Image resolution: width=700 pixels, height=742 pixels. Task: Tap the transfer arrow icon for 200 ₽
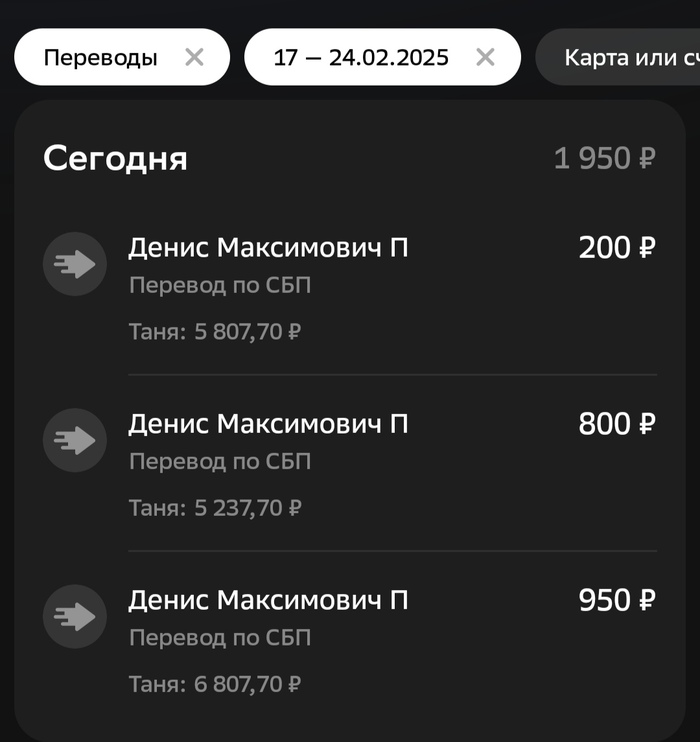[x=75, y=264]
